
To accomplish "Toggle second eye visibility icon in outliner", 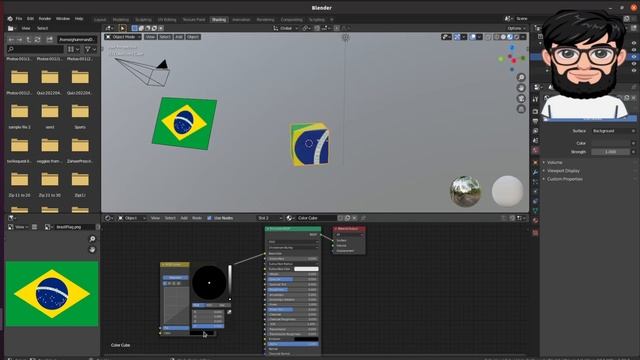I will (634, 50).
